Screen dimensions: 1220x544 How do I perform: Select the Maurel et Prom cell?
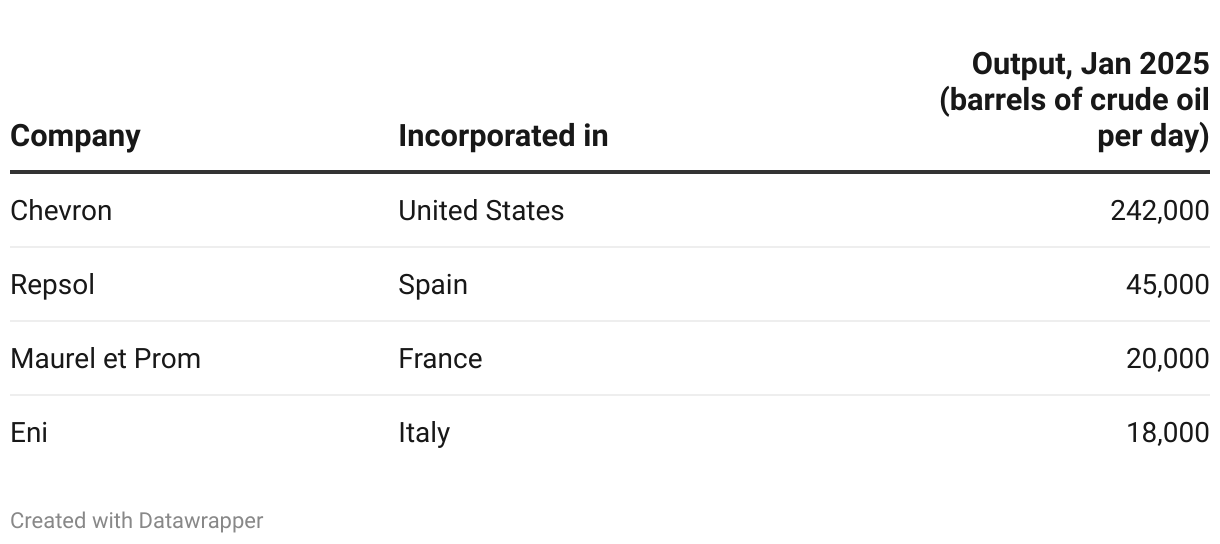tap(105, 359)
